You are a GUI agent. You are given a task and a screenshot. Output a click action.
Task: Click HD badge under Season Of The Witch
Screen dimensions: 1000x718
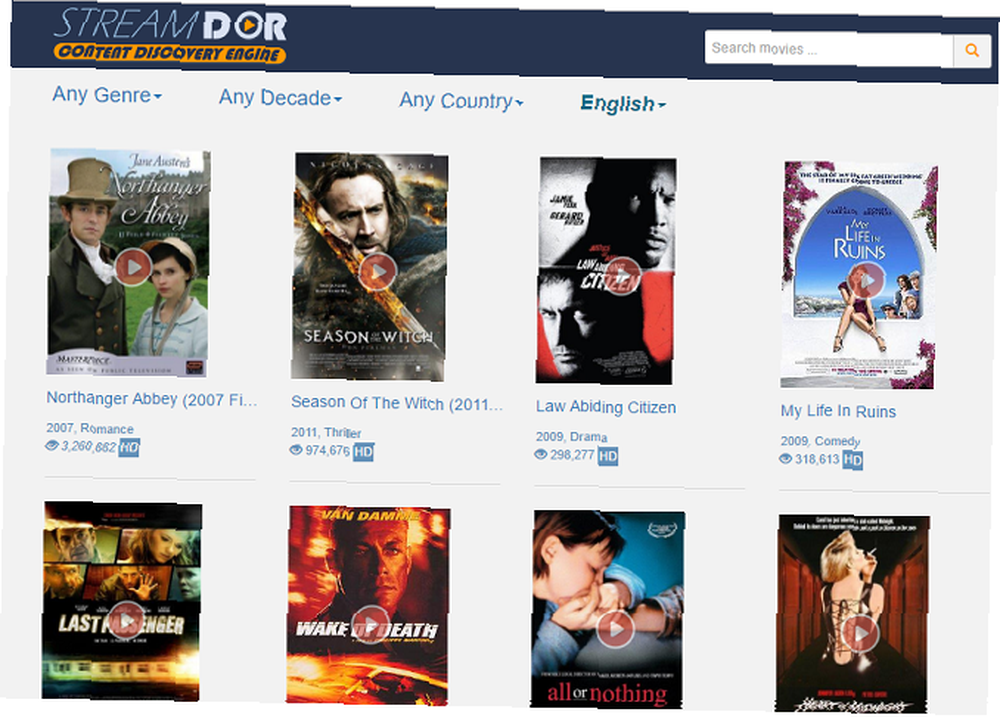pyautogui.click(x=363, y=452)
